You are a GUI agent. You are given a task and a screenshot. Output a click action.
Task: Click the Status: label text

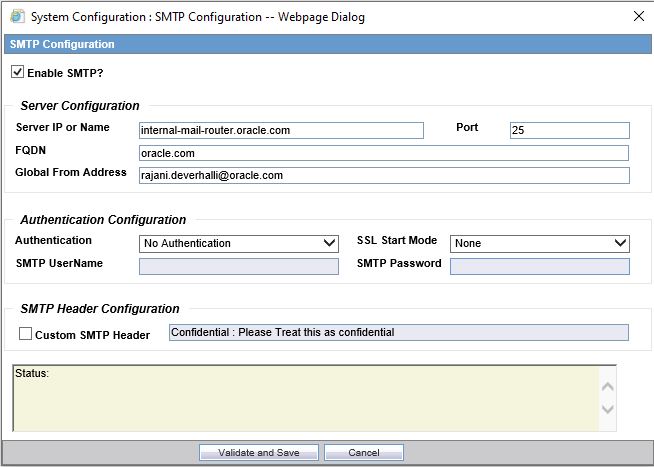pos(32,373)
